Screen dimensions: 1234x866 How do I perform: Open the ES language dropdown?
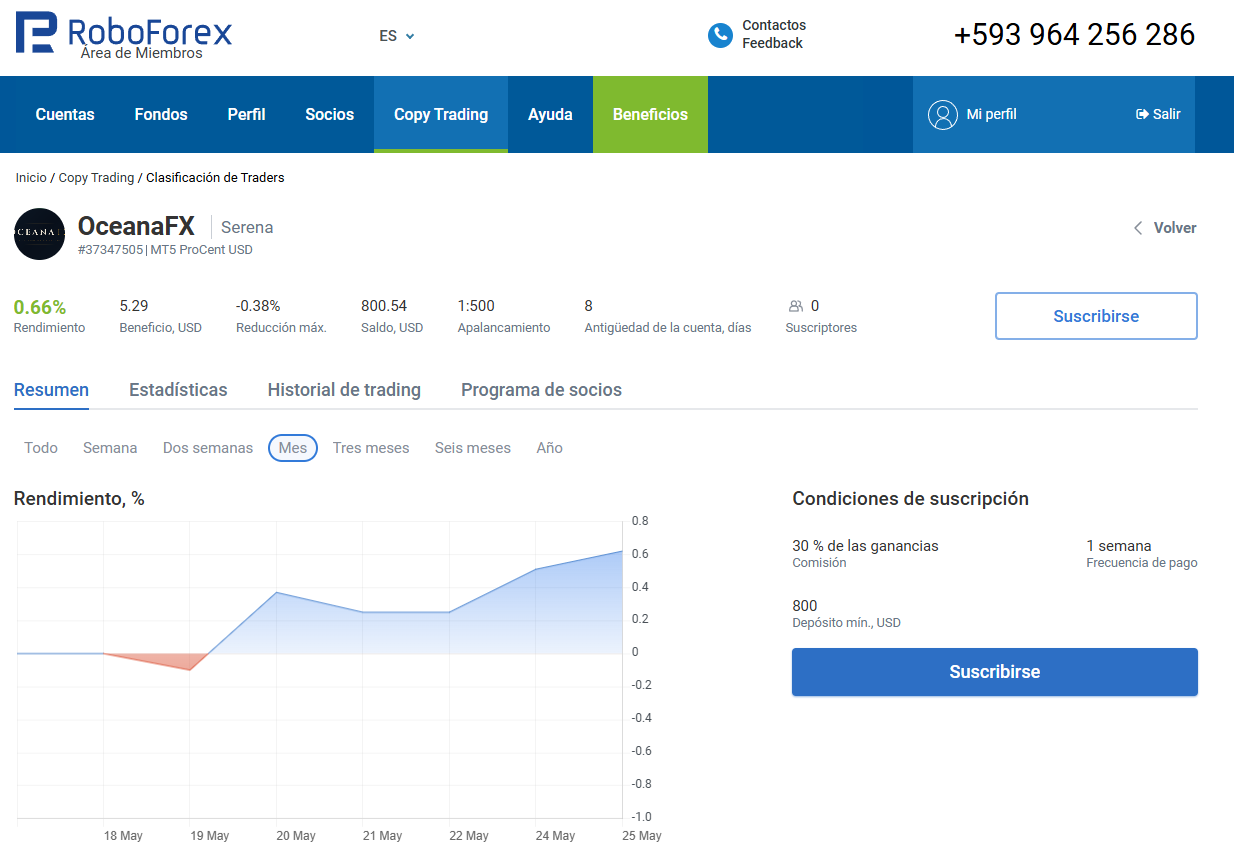click(x=397, y=36)
